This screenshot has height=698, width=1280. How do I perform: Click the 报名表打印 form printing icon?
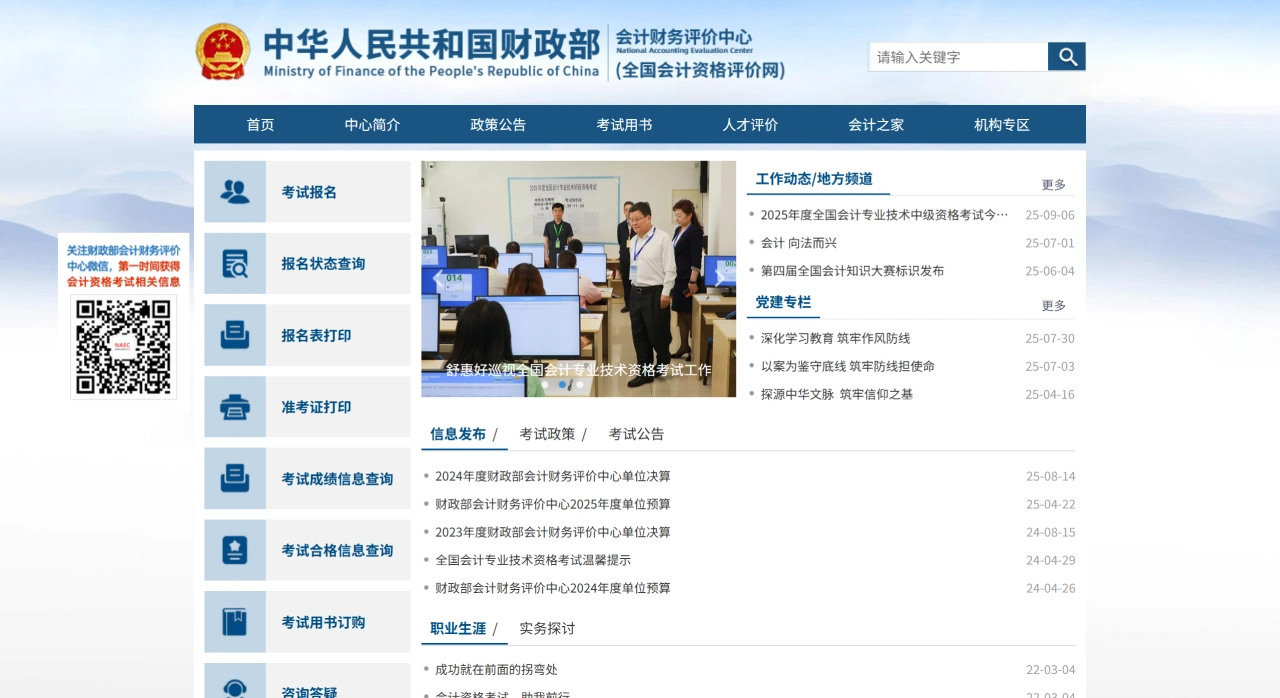235,335
